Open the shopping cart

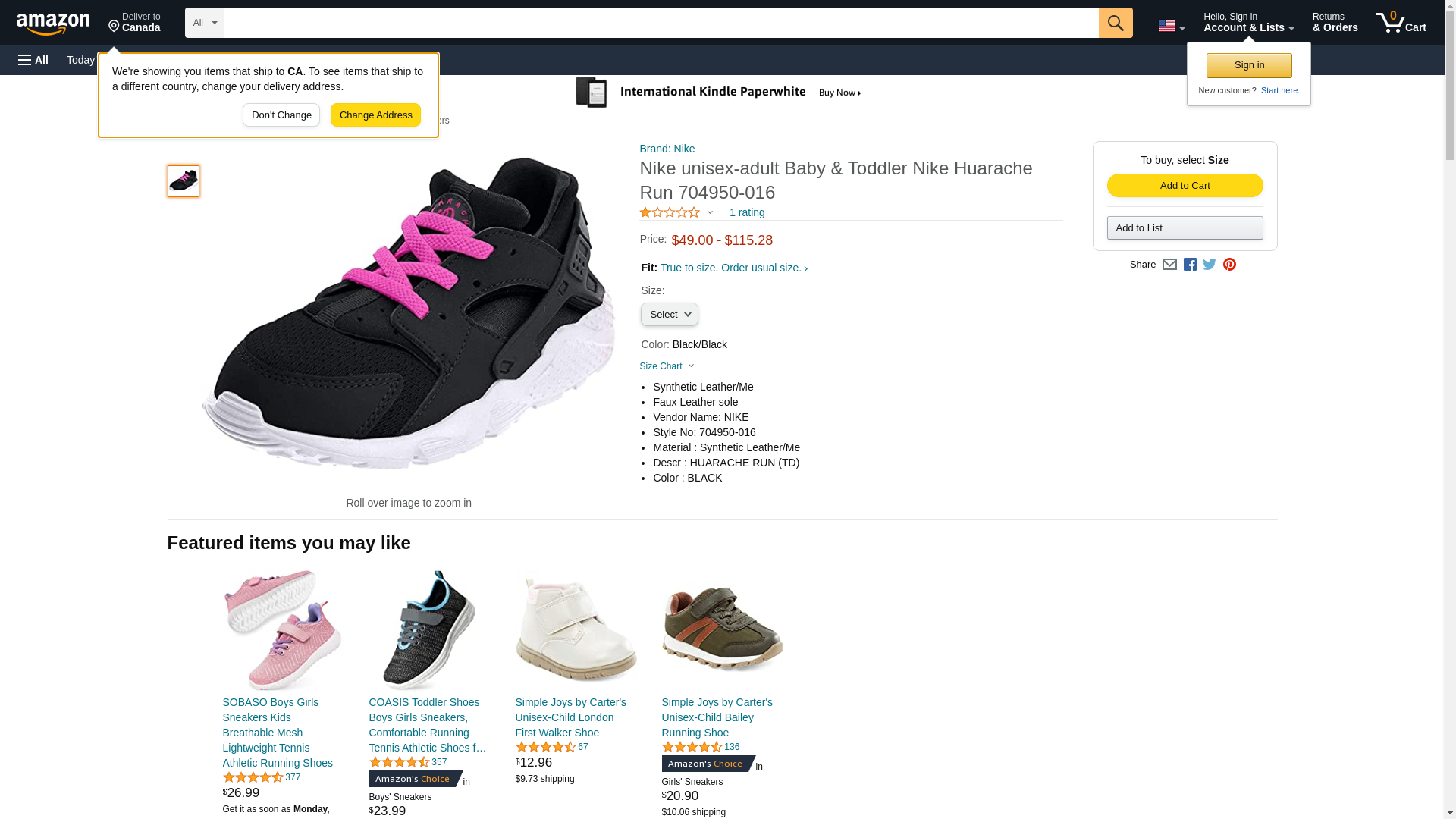click(x=1401, y=23)
